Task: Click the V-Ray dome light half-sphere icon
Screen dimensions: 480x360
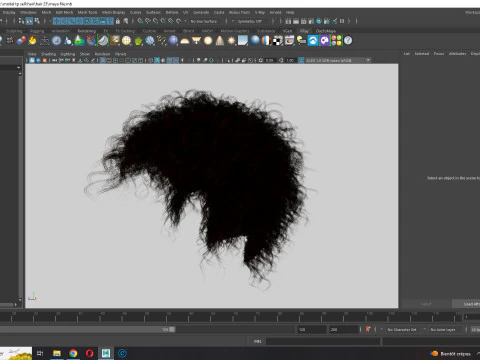Action: click(x=184, y=41)
